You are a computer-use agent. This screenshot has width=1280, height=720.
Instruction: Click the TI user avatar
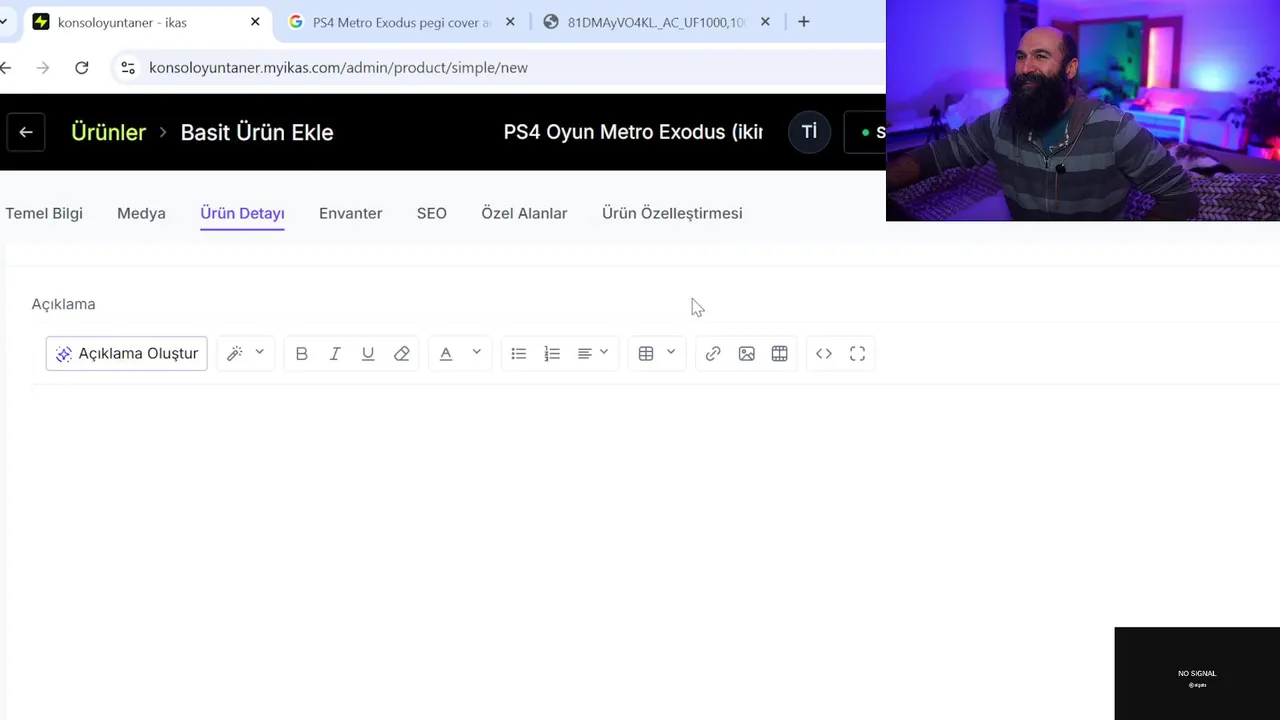(809, 132)
